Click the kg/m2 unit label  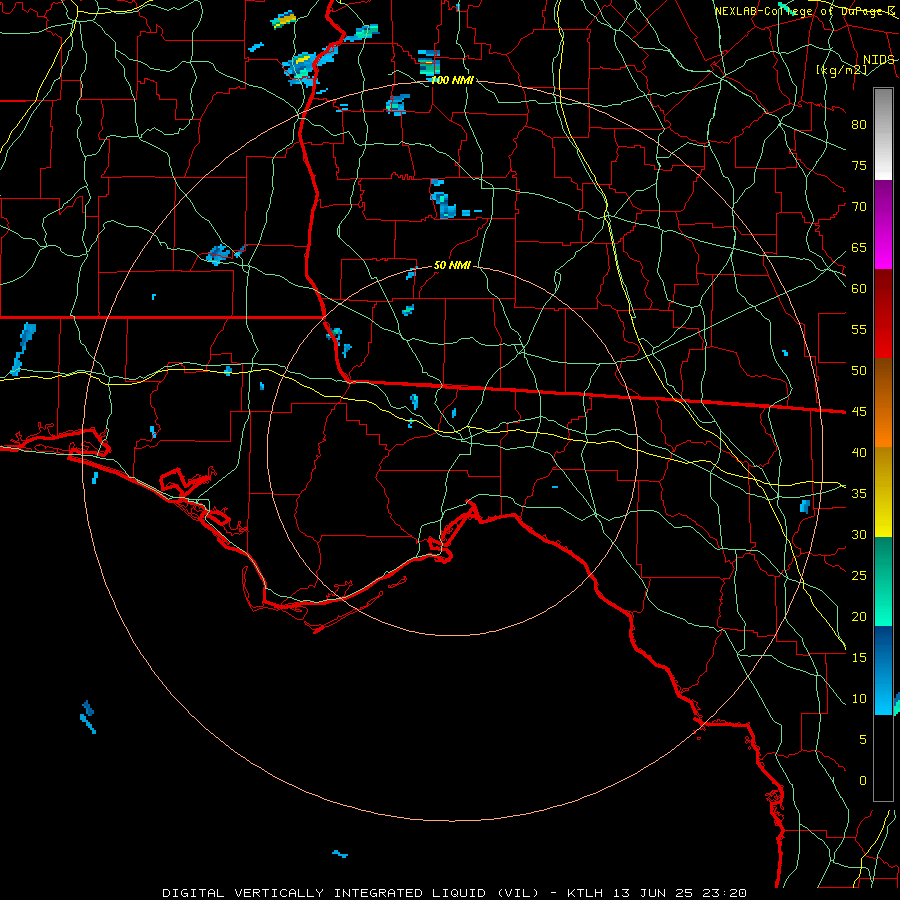[841, 70]
